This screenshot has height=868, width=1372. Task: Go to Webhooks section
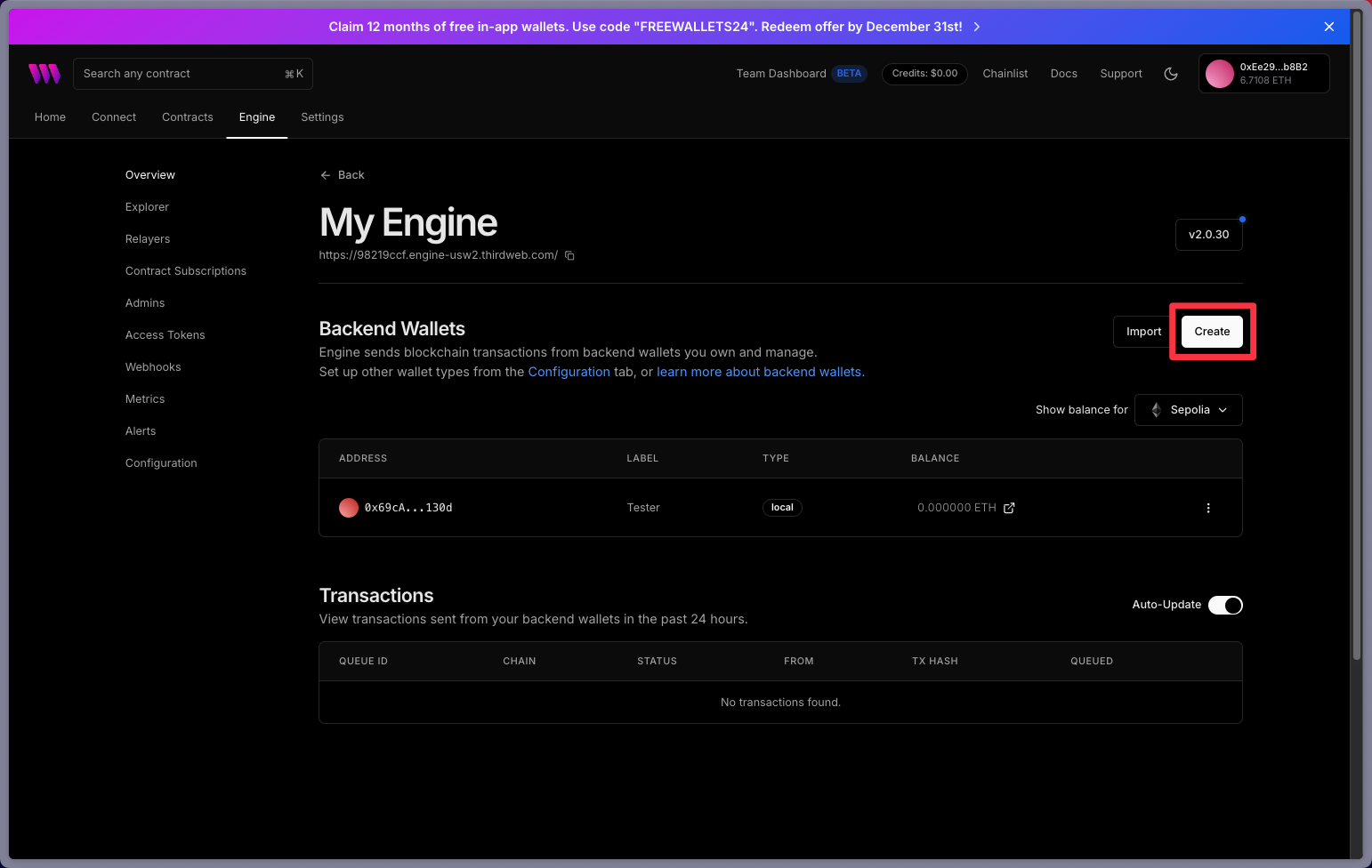153,367
